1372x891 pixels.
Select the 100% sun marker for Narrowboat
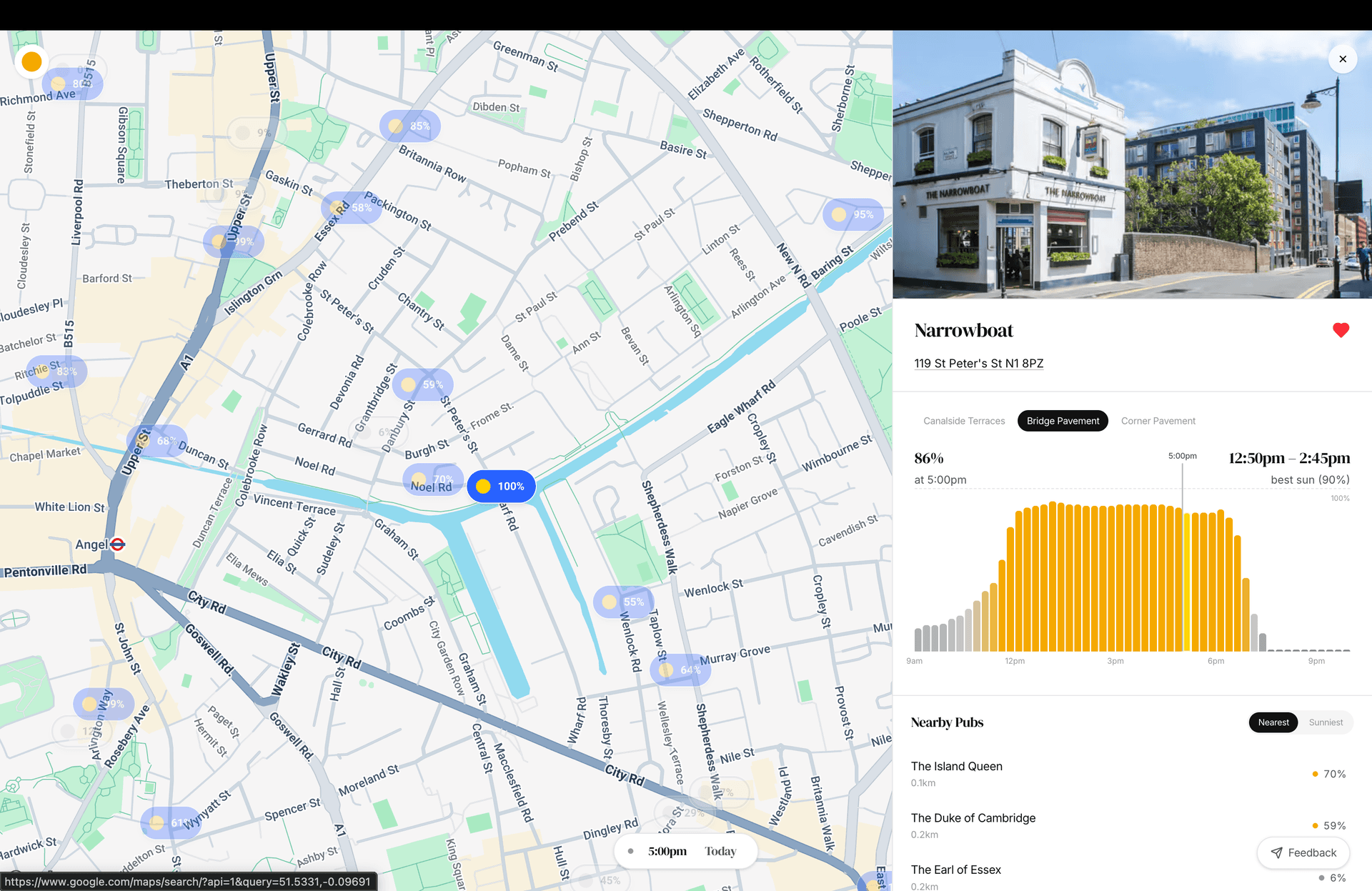point(501,486)
